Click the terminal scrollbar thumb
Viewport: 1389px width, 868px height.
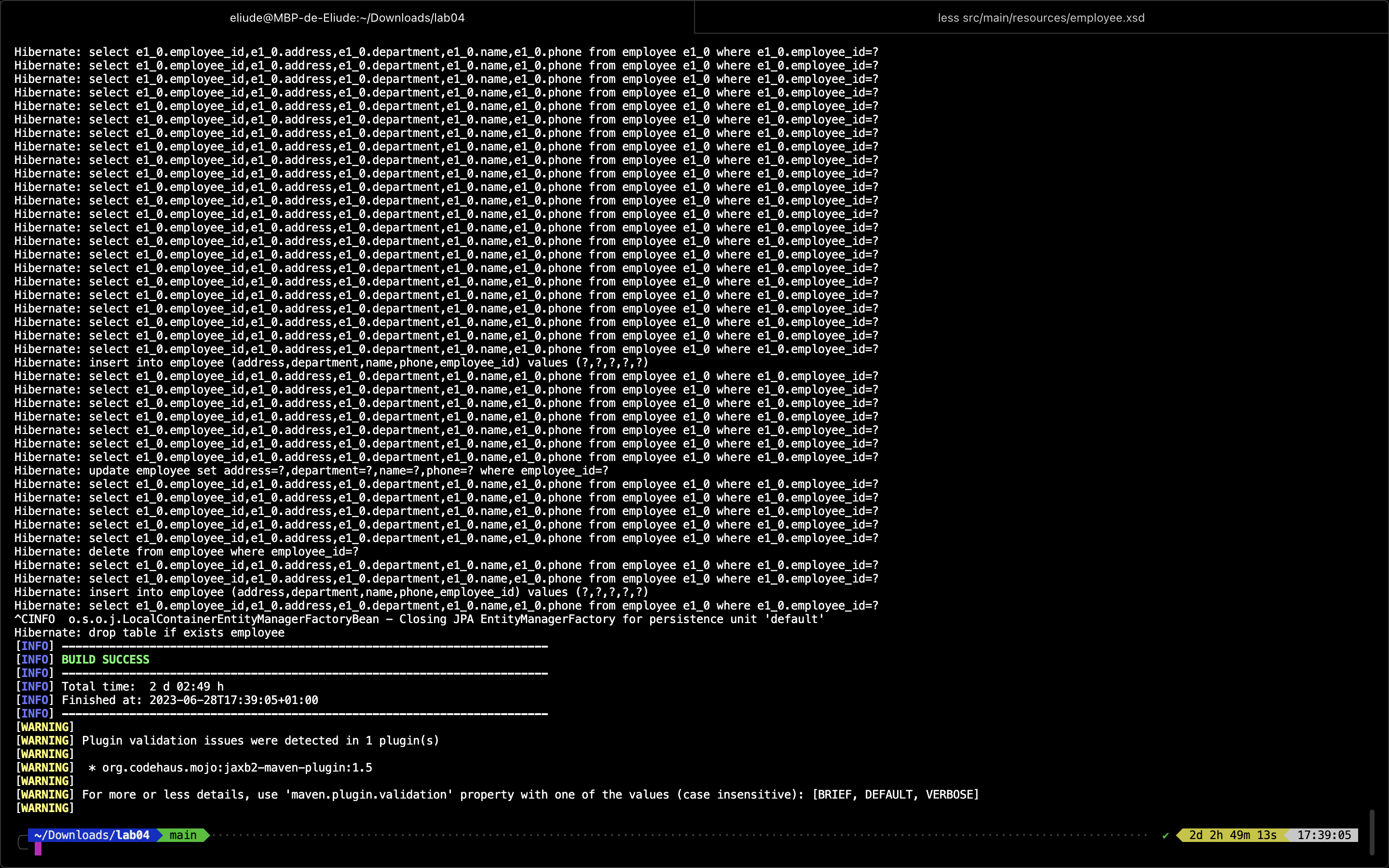pyautogui.click(x=1372, y=832)
